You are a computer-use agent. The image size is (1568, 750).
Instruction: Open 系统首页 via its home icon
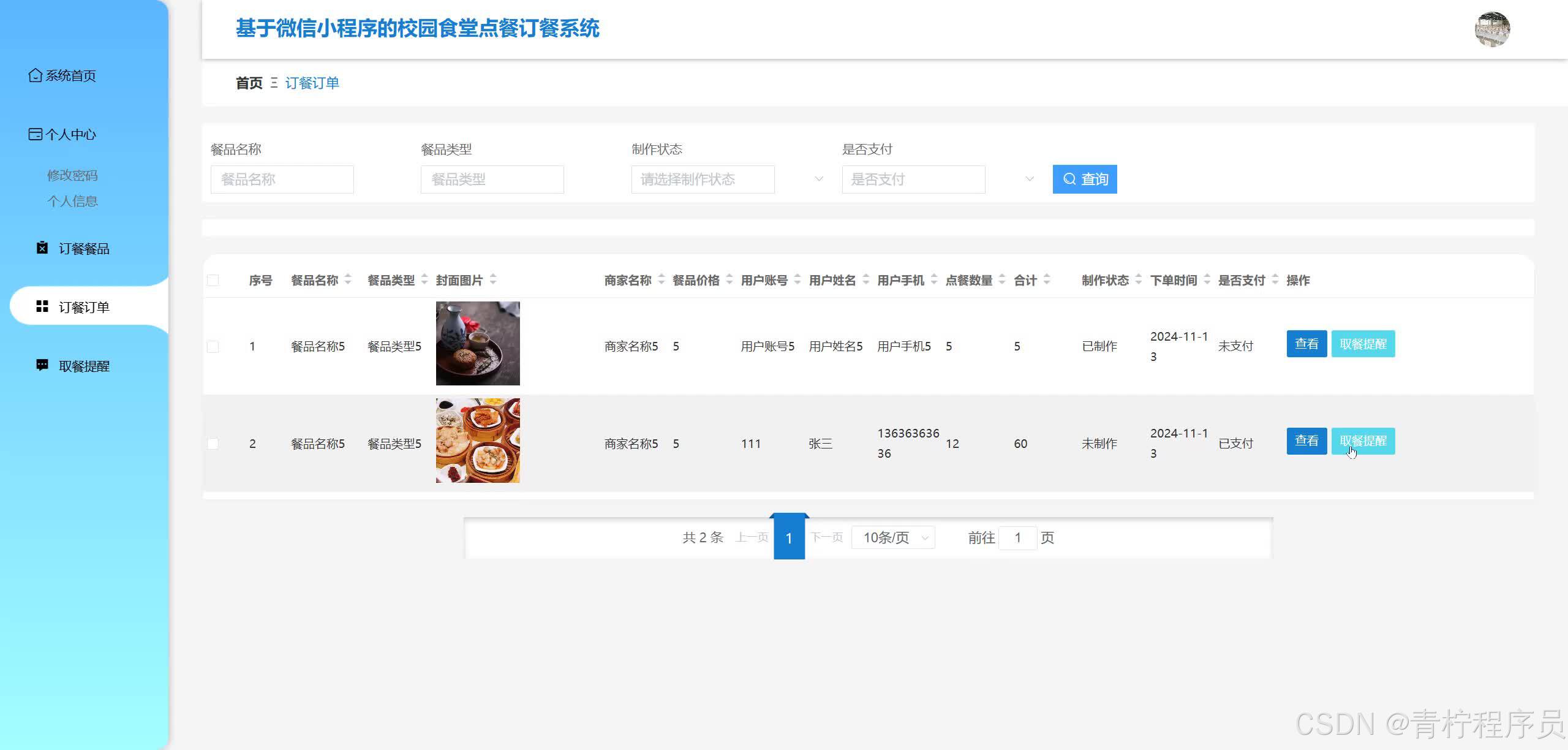point(35,75)
